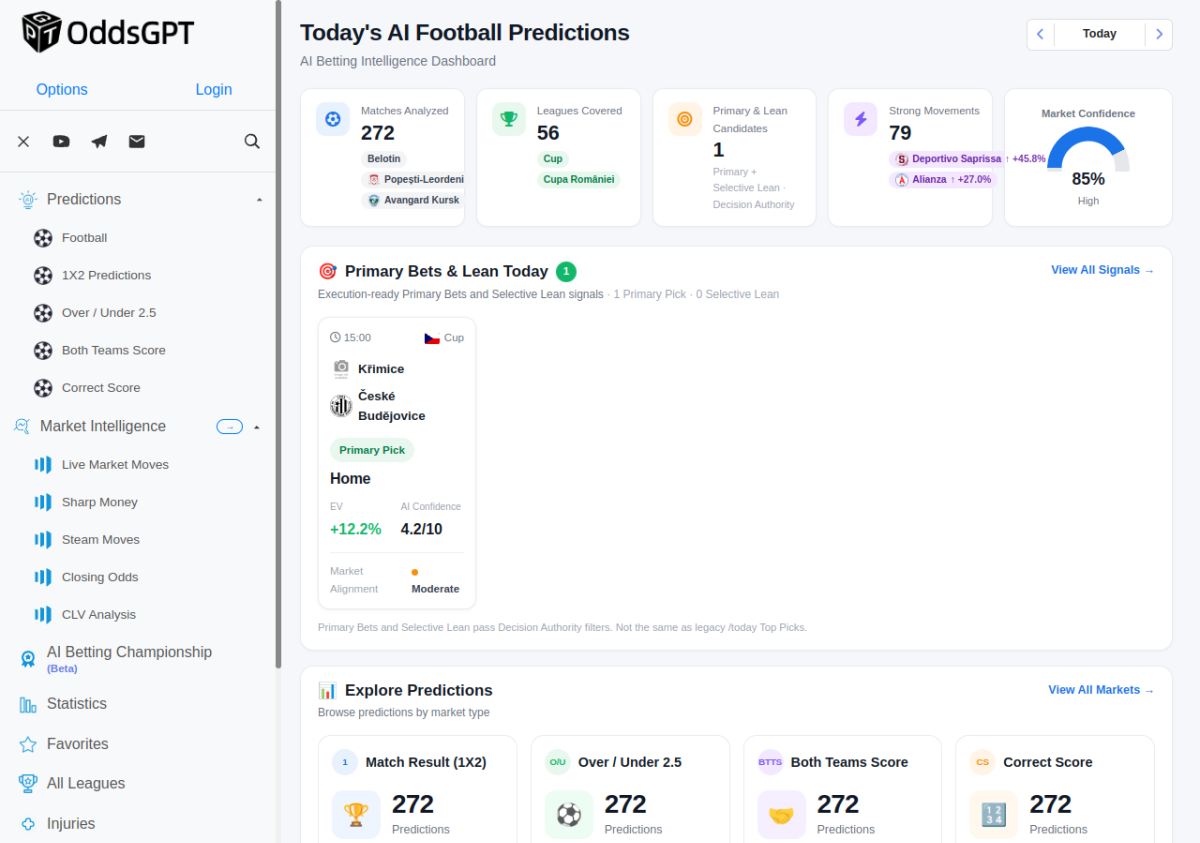The image size is (1200, 843).
Task: Click the Market Intelligence arrow pill
Action: [230, 427]
